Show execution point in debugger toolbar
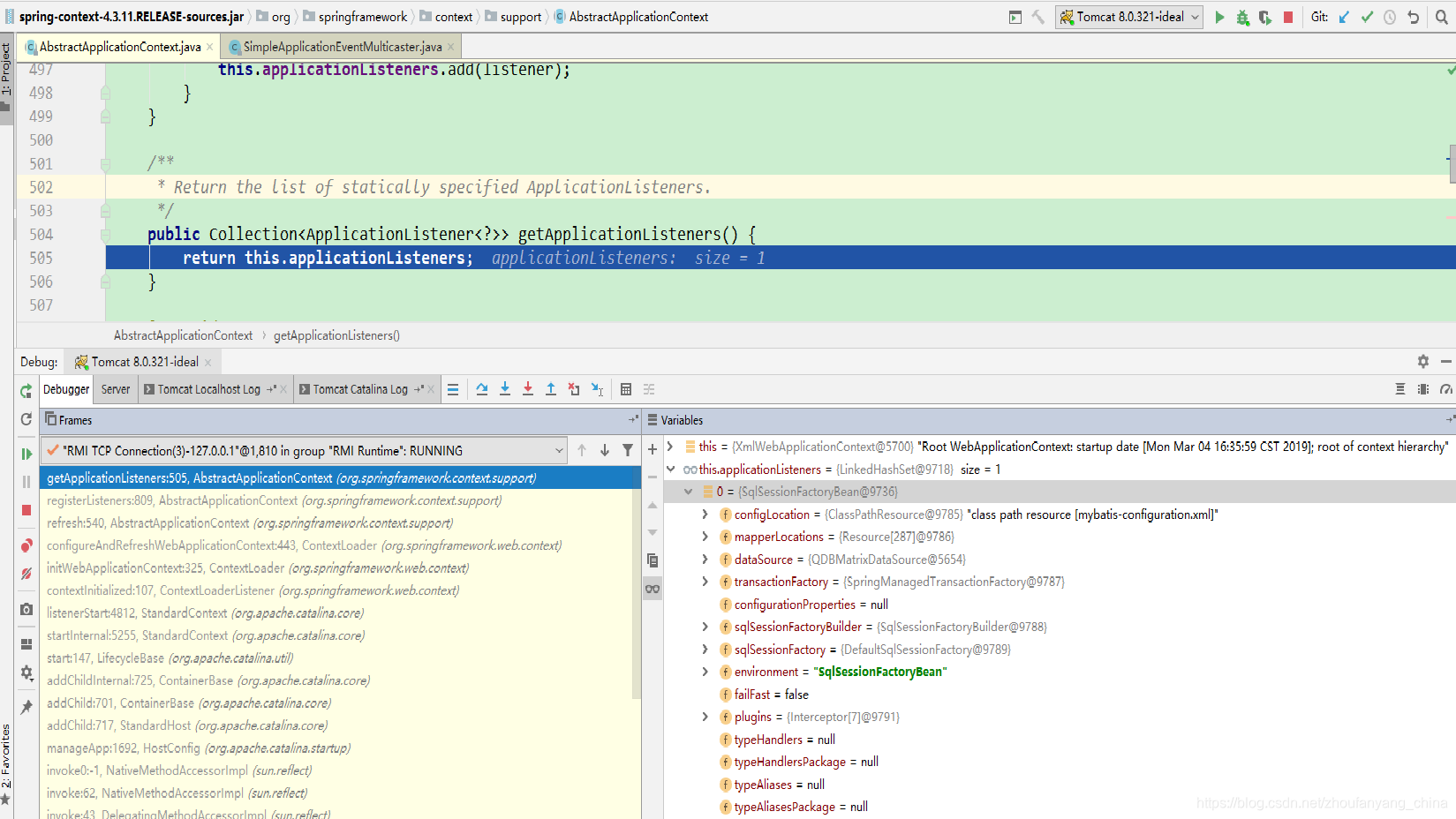The image size is (1456, 819). pyautogui.click(x=453, y=389)
